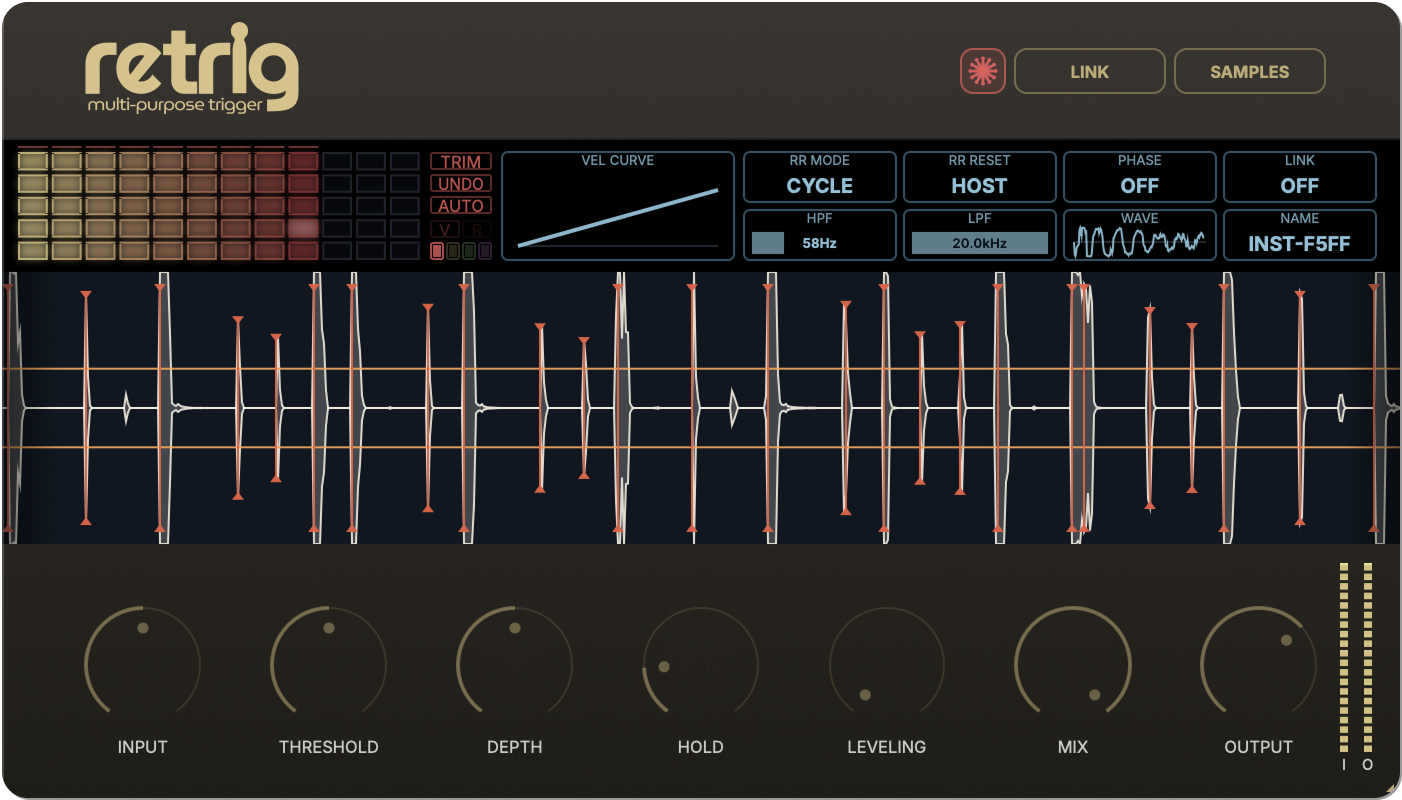Click the TRIM button
Image resolution: width=1402 pixels, height=800 pixels.
coord(461,162)
